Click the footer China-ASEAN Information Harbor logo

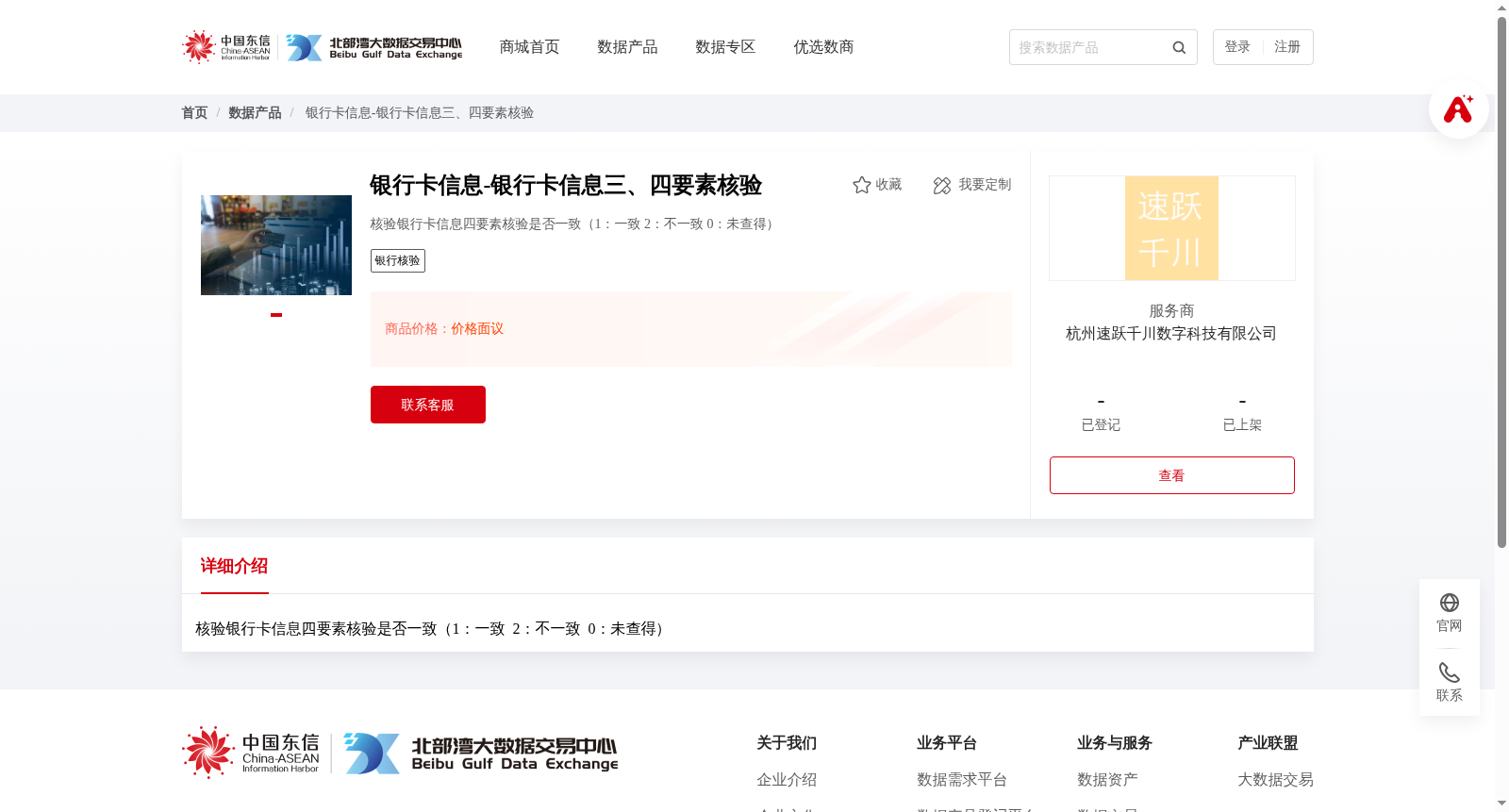point(251,753)
